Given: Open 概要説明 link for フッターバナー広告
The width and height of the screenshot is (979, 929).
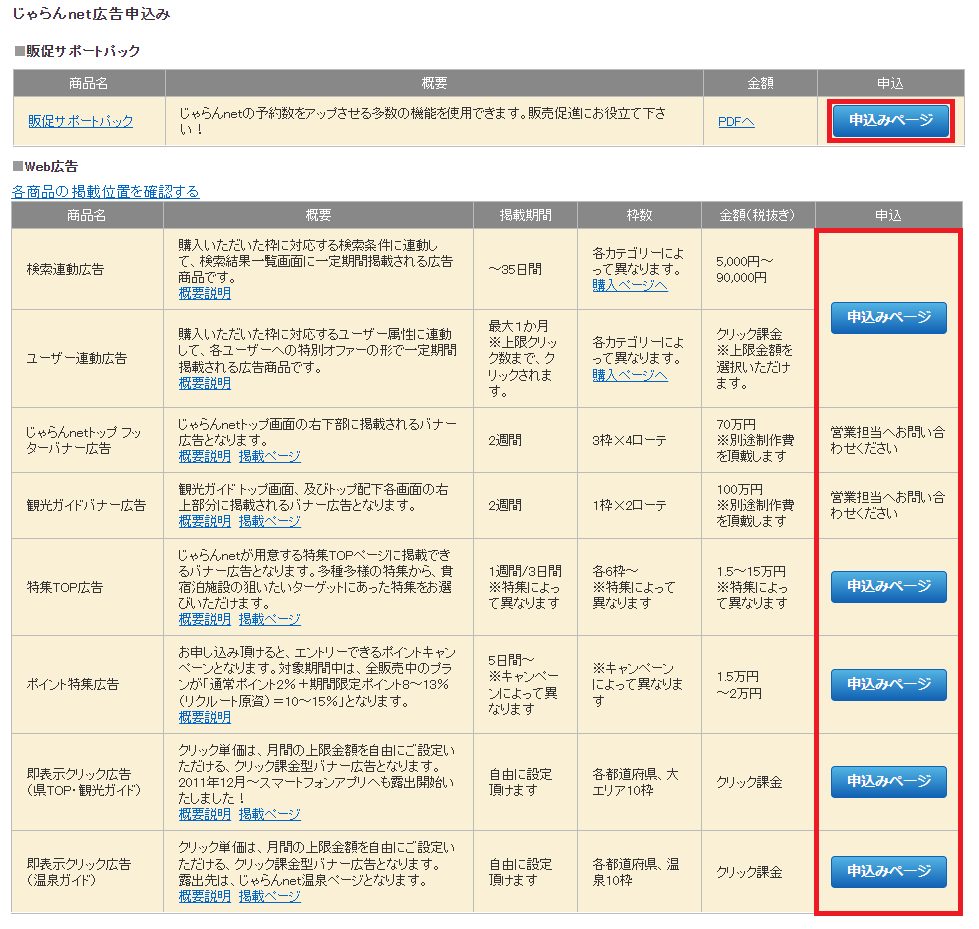Looking at the screenshot, I should pos(204,456).
